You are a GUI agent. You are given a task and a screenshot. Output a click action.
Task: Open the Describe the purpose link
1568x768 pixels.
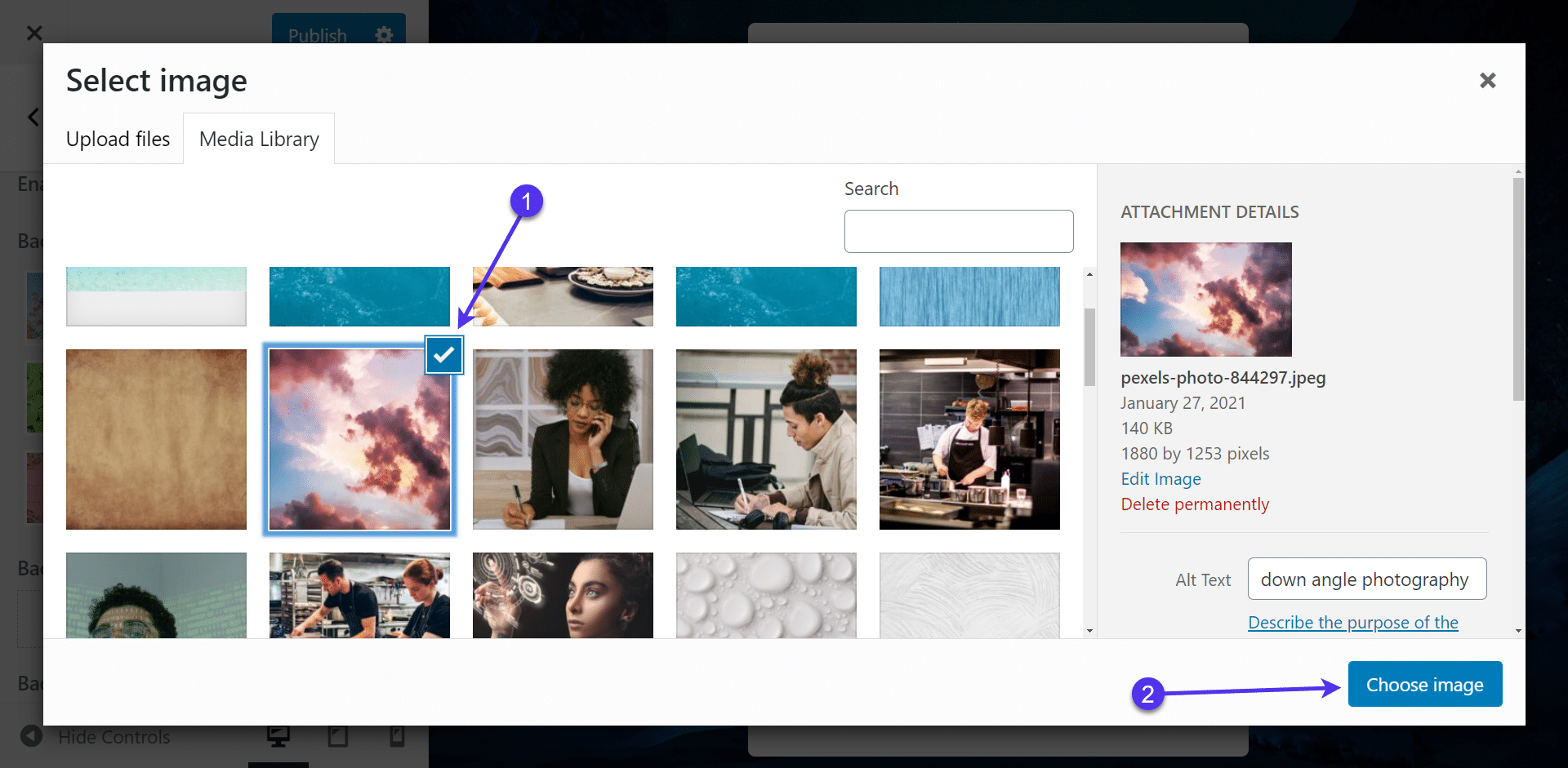[x=1352, y=622]
